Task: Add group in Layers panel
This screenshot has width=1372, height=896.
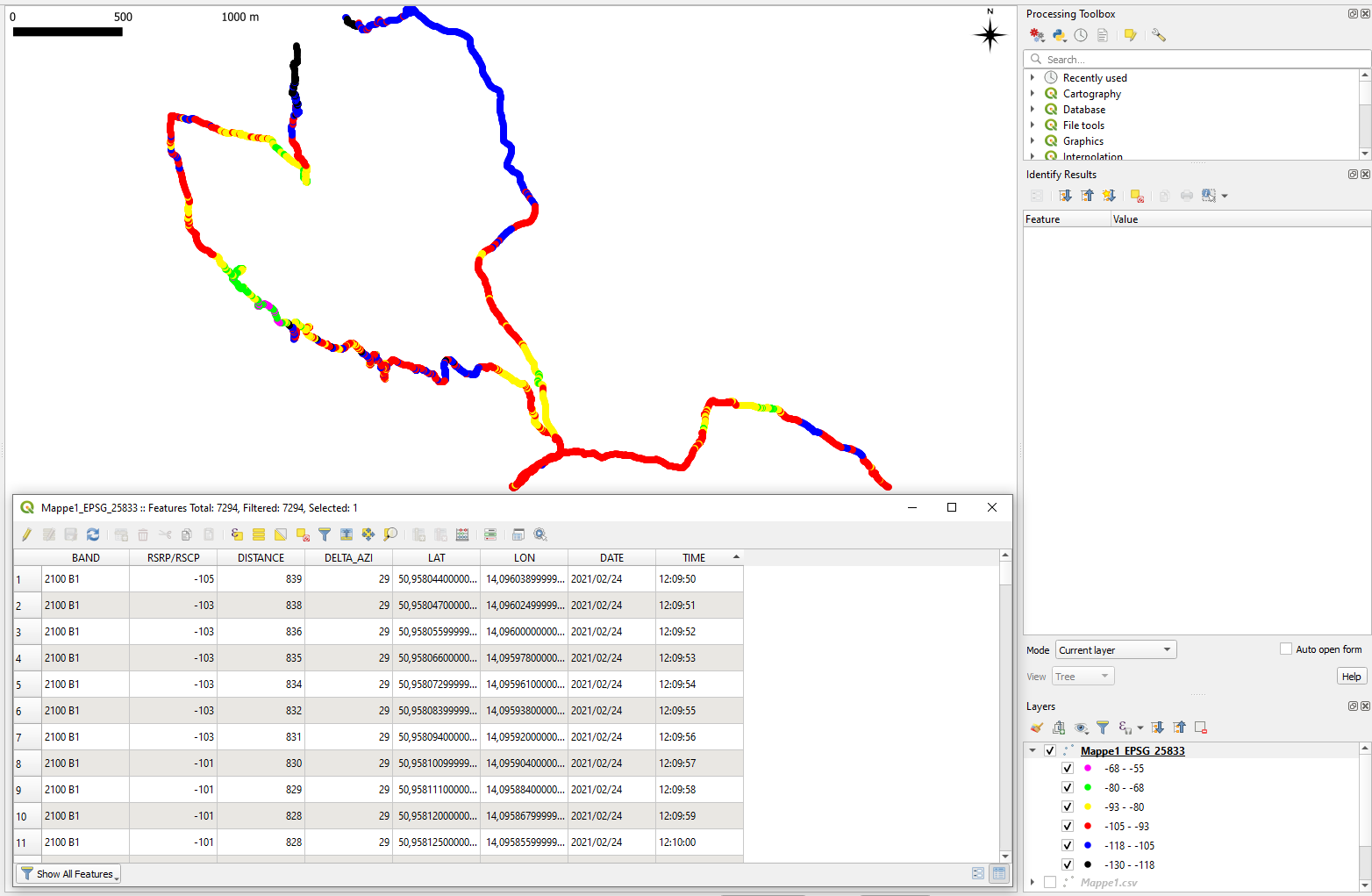Action: [x=1059, y=728]
